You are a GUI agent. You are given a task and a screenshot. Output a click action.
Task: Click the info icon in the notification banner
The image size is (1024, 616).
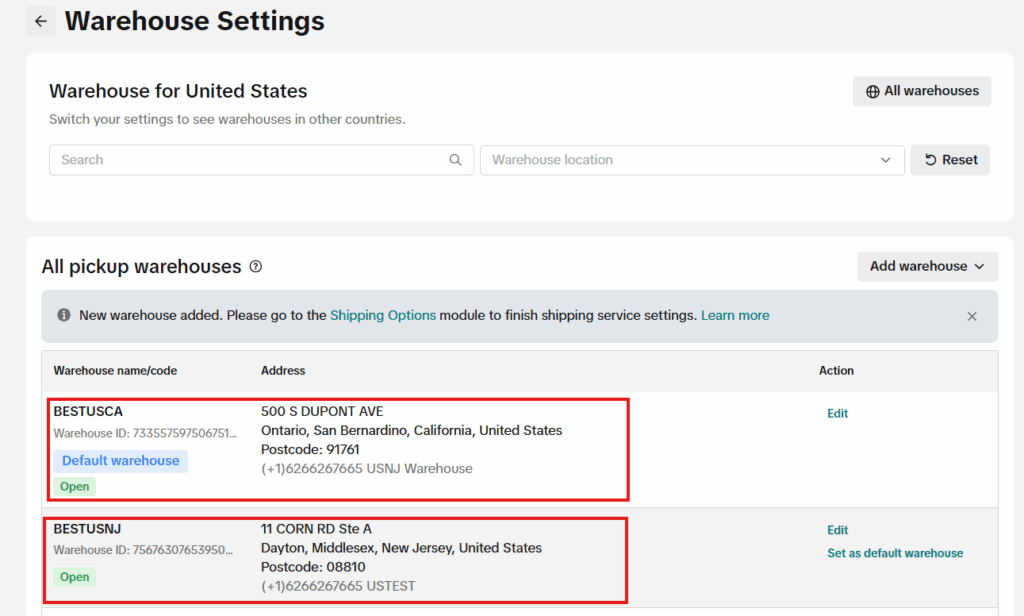coord(64,315)
